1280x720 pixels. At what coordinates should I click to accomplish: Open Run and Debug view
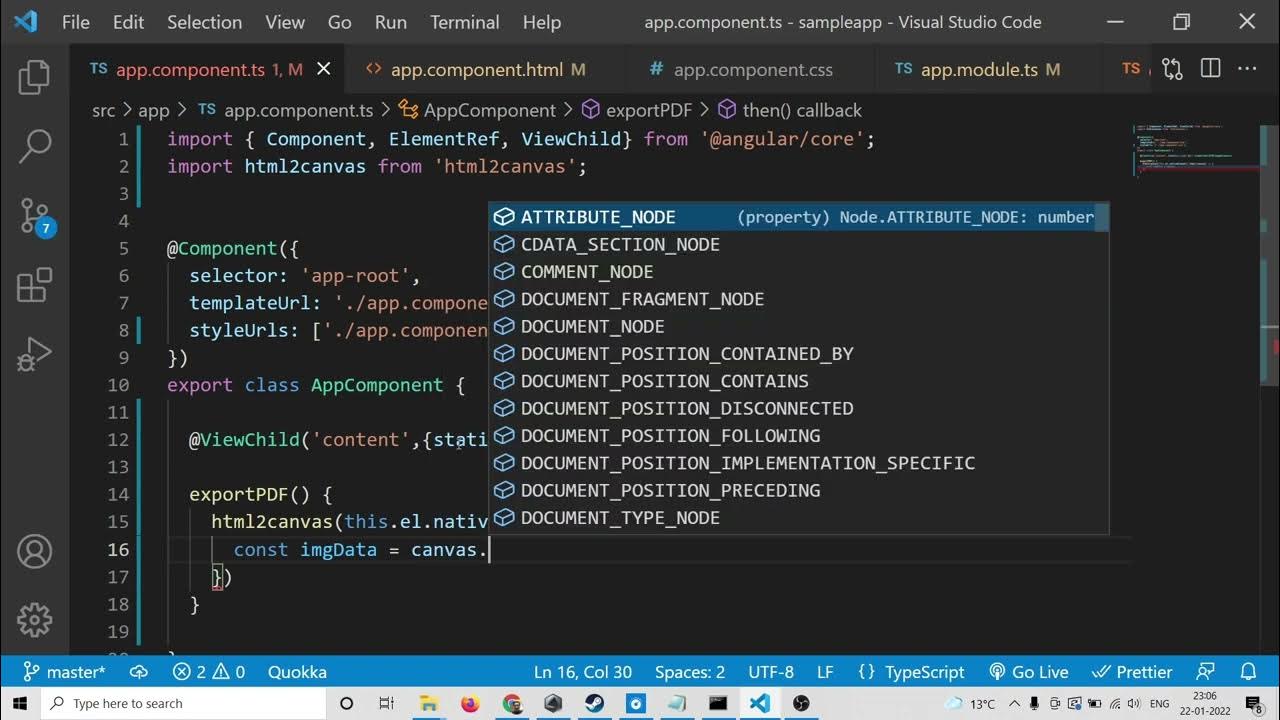[34, 352]
